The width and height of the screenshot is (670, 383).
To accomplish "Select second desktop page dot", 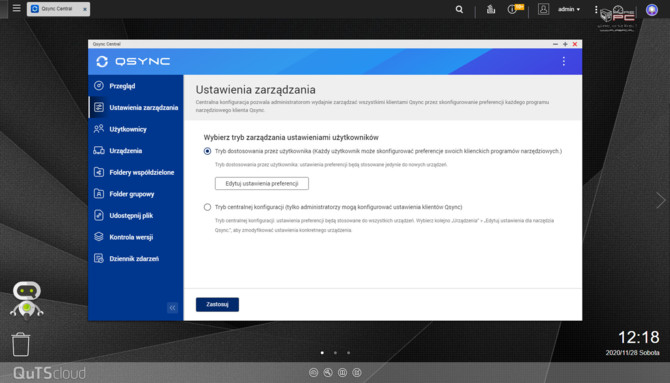I will pos(335,353).
